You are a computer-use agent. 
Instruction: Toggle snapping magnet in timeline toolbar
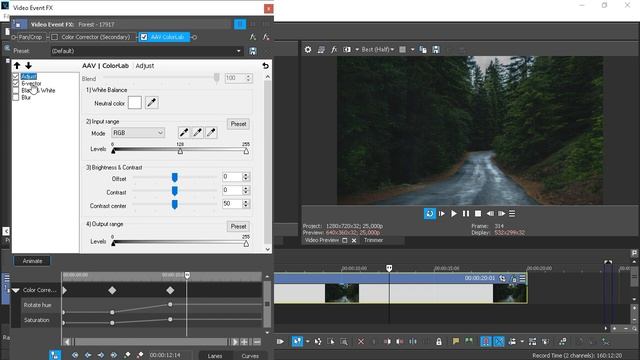click(486, 341)
